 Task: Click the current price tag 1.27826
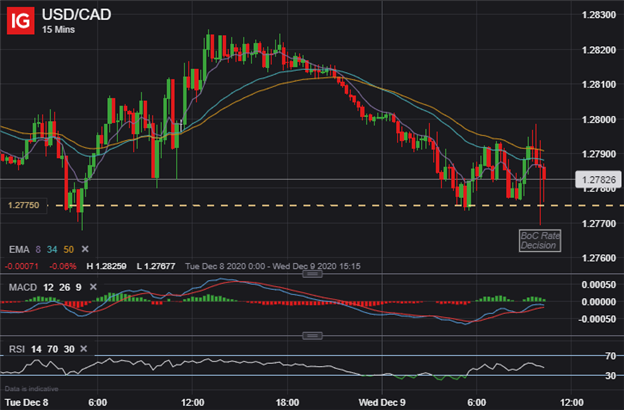[599, 180]
